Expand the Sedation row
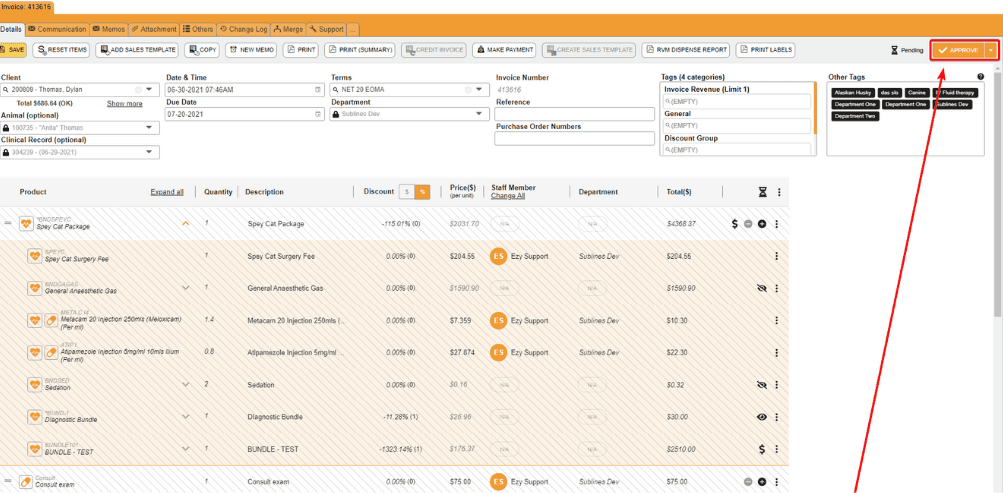The image size is (1003, 493). [186, 384]
